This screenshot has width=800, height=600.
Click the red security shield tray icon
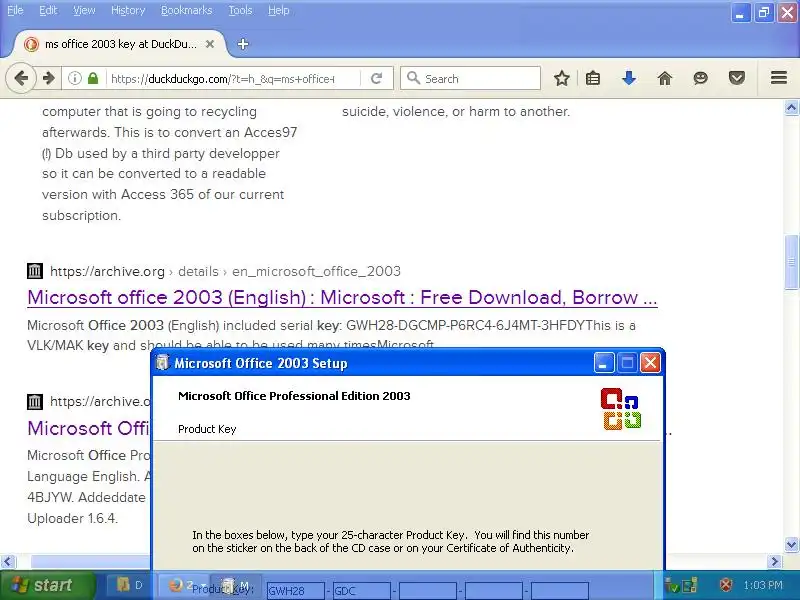point(726,585)
